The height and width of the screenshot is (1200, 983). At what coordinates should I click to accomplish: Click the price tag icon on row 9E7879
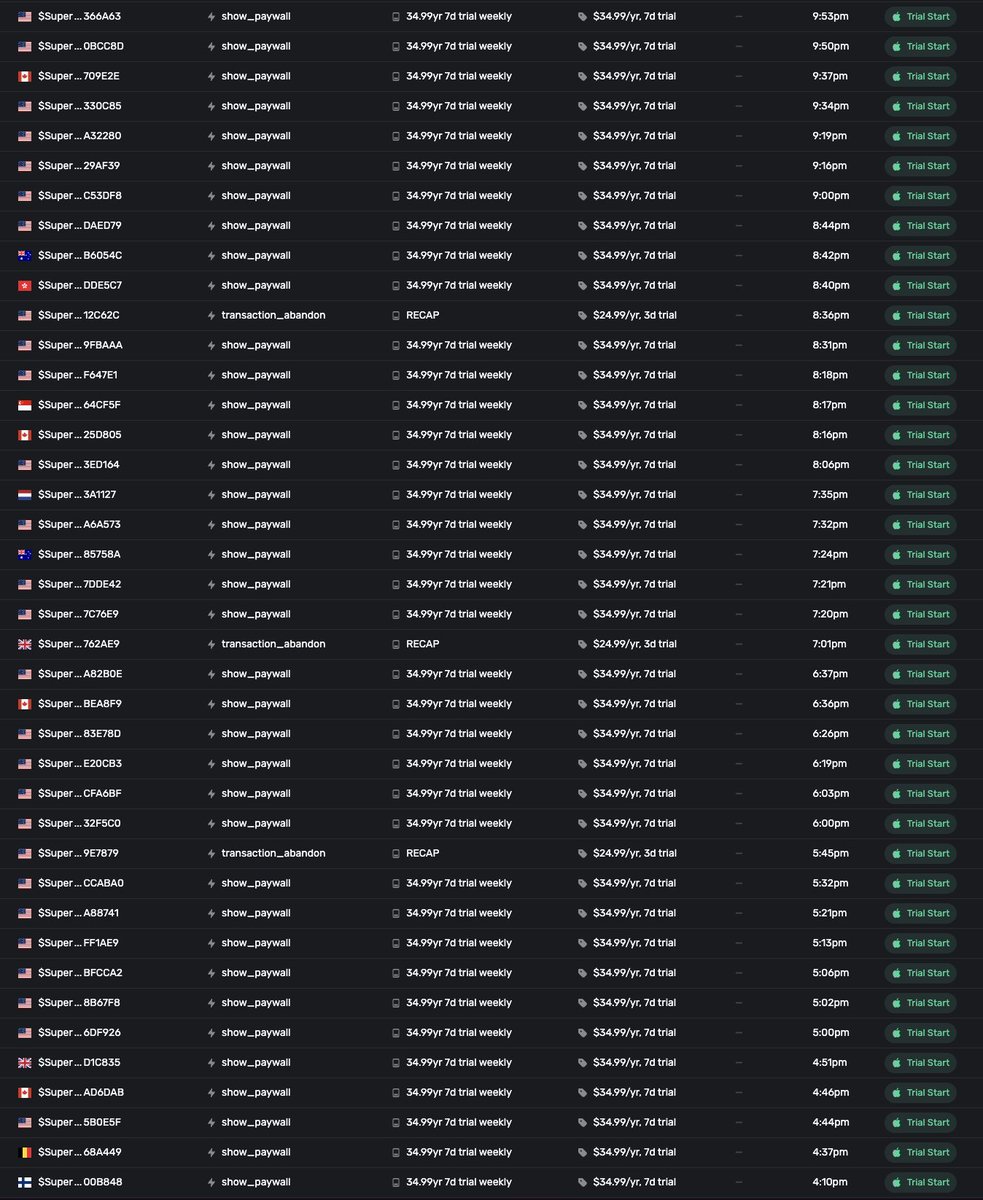click(583, 853)
